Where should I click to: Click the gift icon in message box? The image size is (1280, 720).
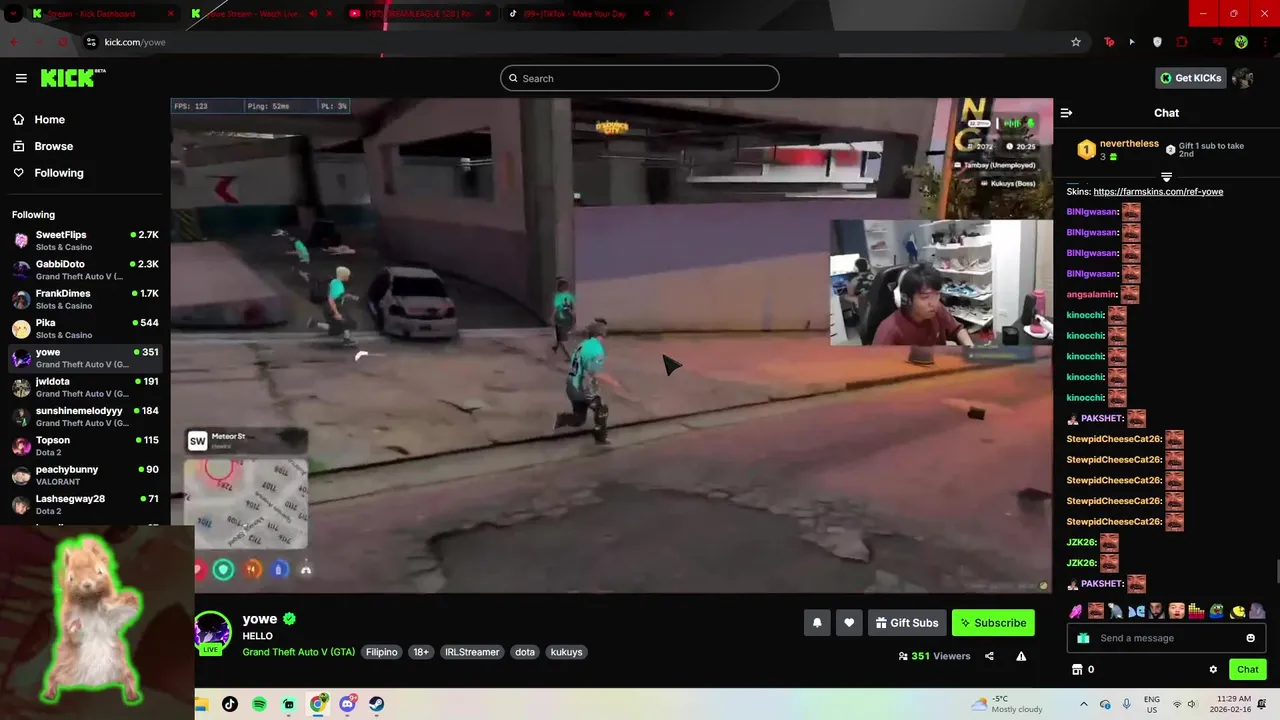[1083, 638]
